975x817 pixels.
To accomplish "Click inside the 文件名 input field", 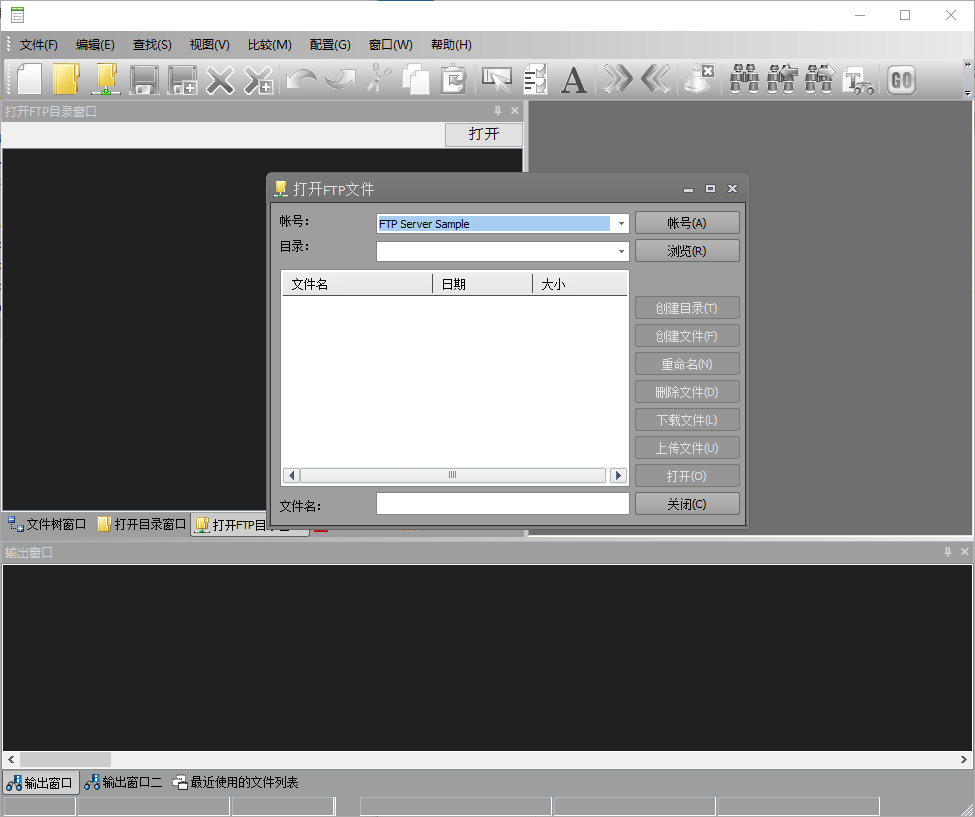I will (500, 505).
